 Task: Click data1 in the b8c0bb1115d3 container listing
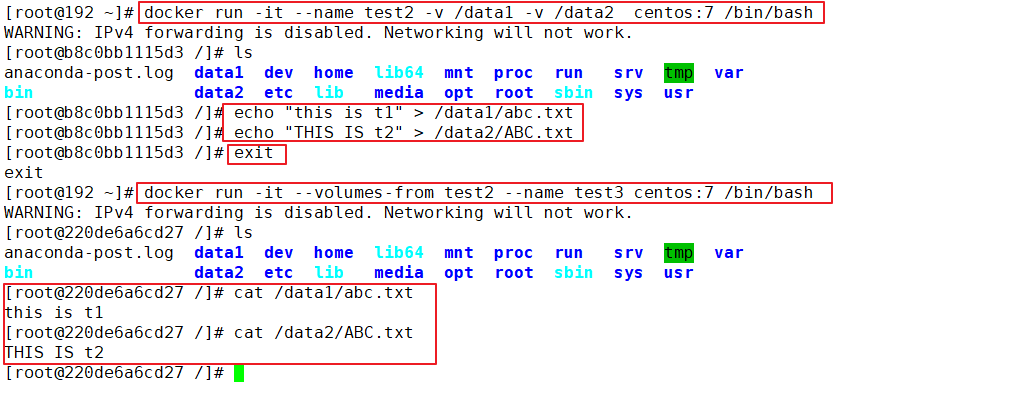[x=219, y=73]
